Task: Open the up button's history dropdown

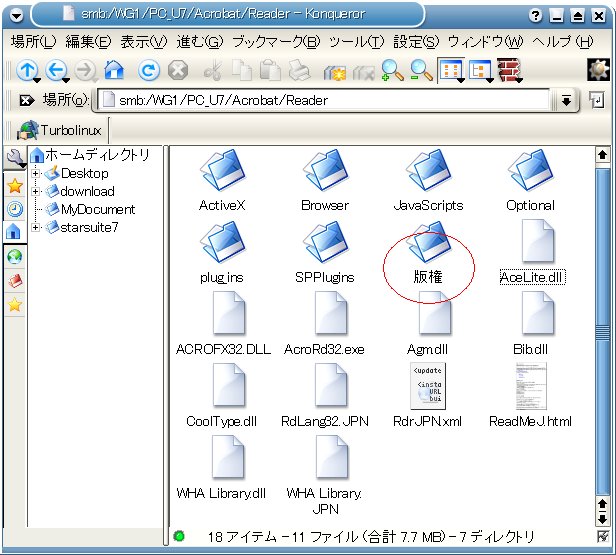Action: click(x=37, y=81)
